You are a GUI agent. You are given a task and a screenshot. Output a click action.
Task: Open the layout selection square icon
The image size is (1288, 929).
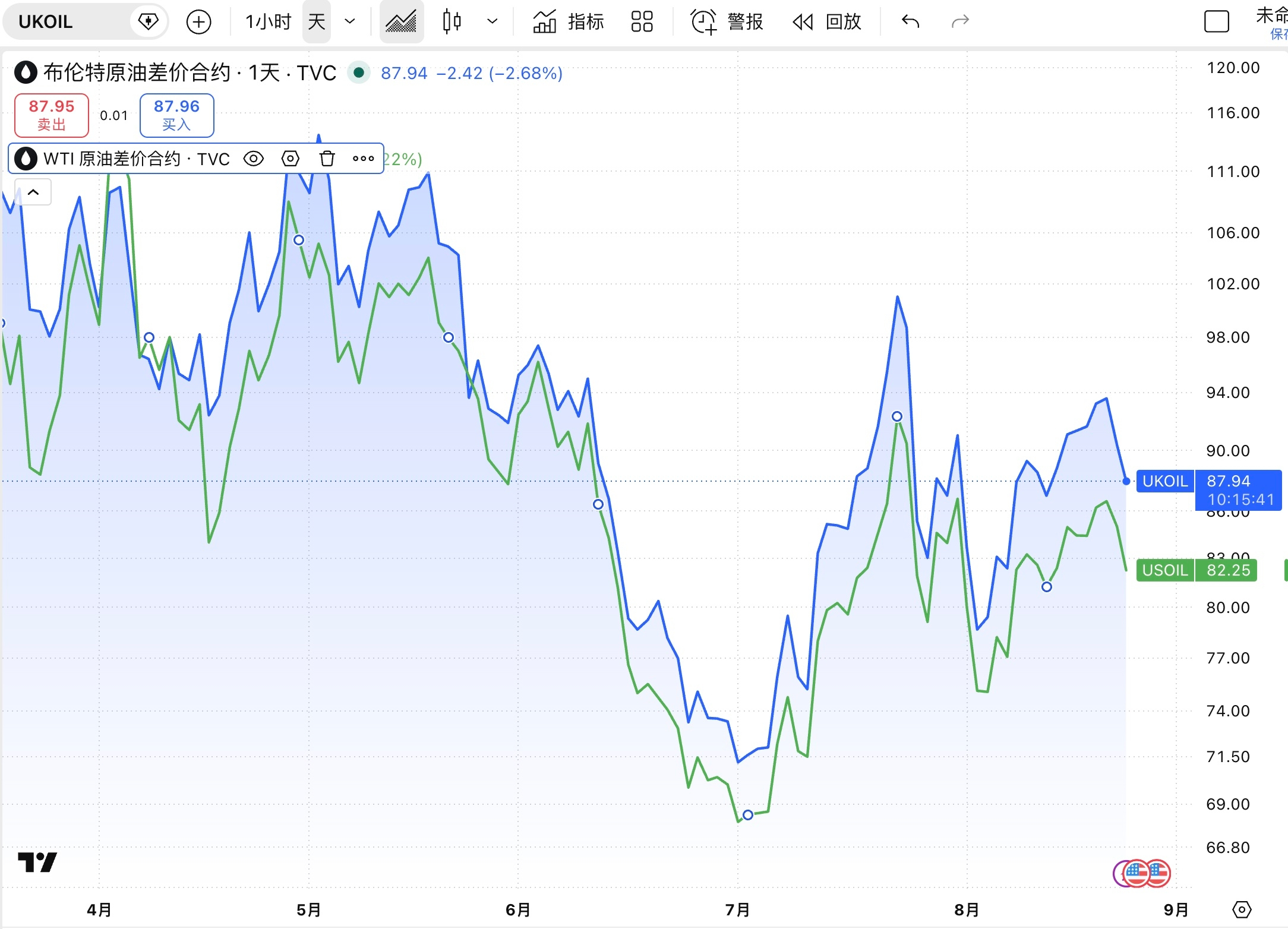click(1216, 22)
